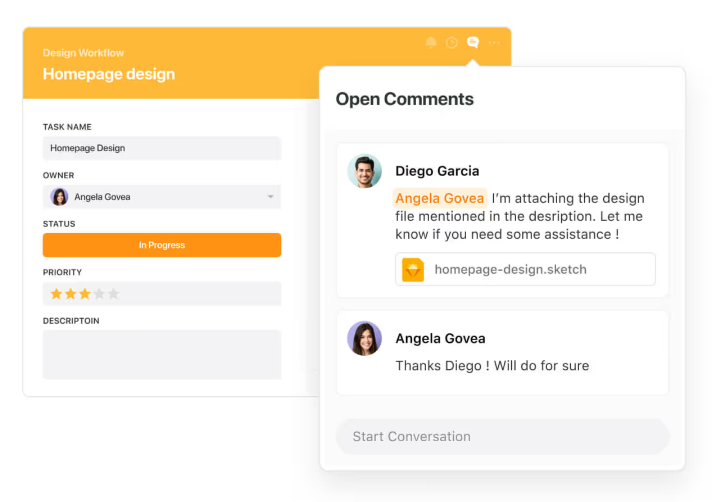Expand the Owner dropdown arrow

click(x=270, y=197)
